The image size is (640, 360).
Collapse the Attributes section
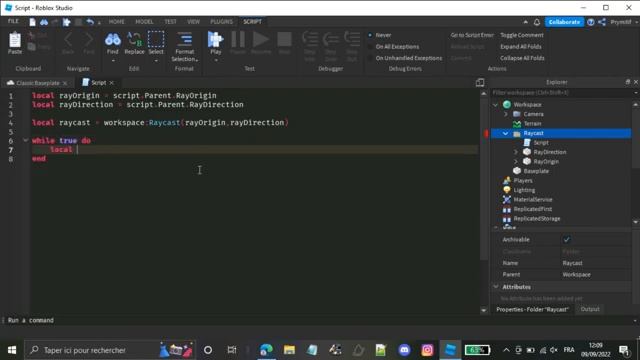(496, 287)
